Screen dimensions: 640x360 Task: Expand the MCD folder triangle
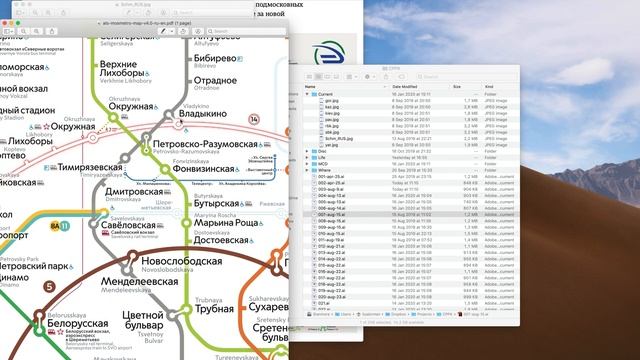tap(307, 164)
